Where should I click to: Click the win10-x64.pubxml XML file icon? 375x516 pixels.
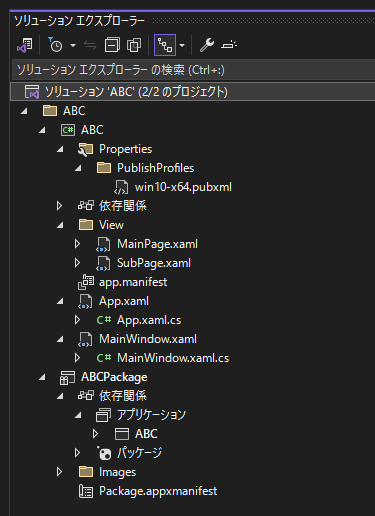tap(121, 187)
